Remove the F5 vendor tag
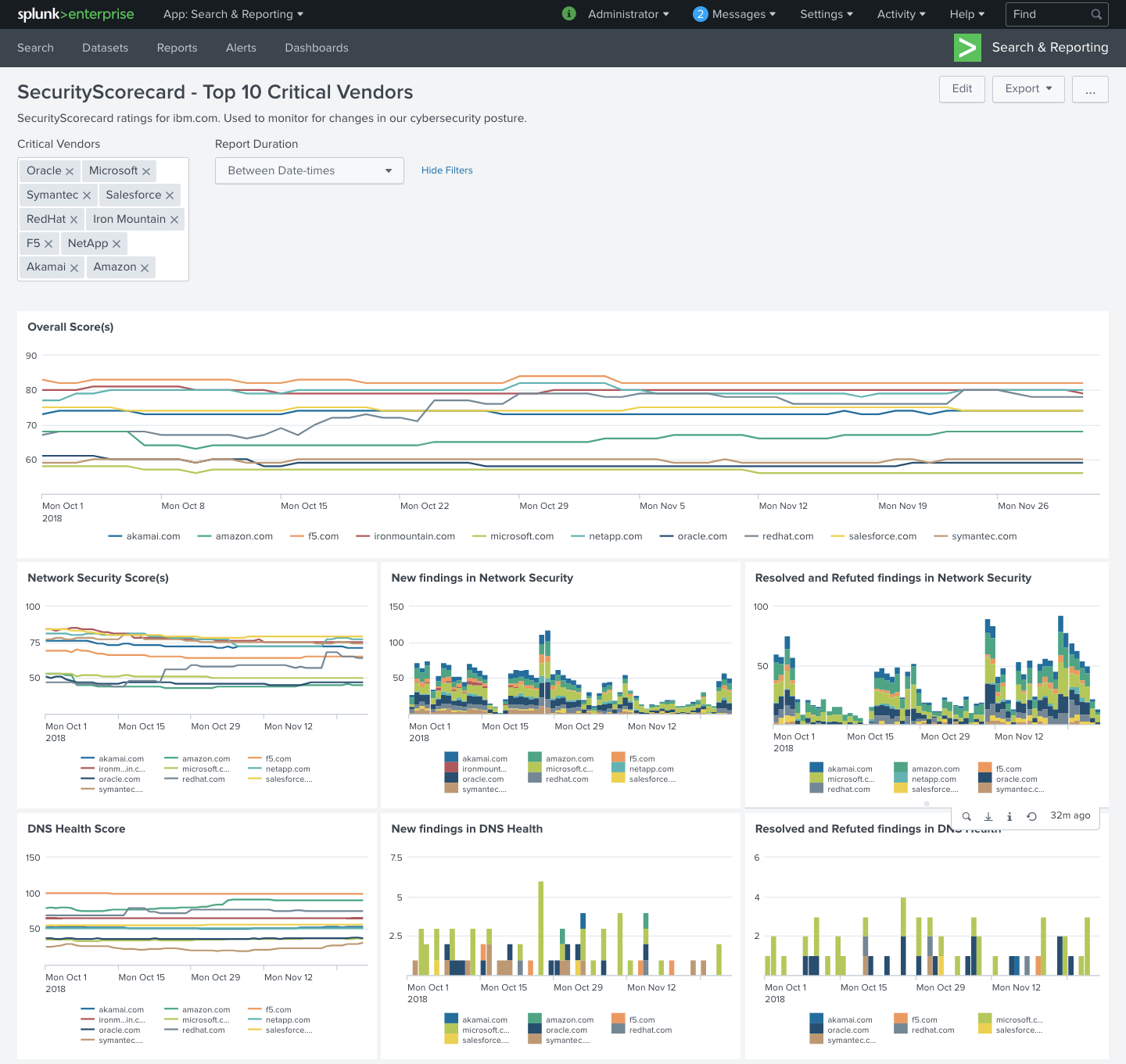 (48, 244)
